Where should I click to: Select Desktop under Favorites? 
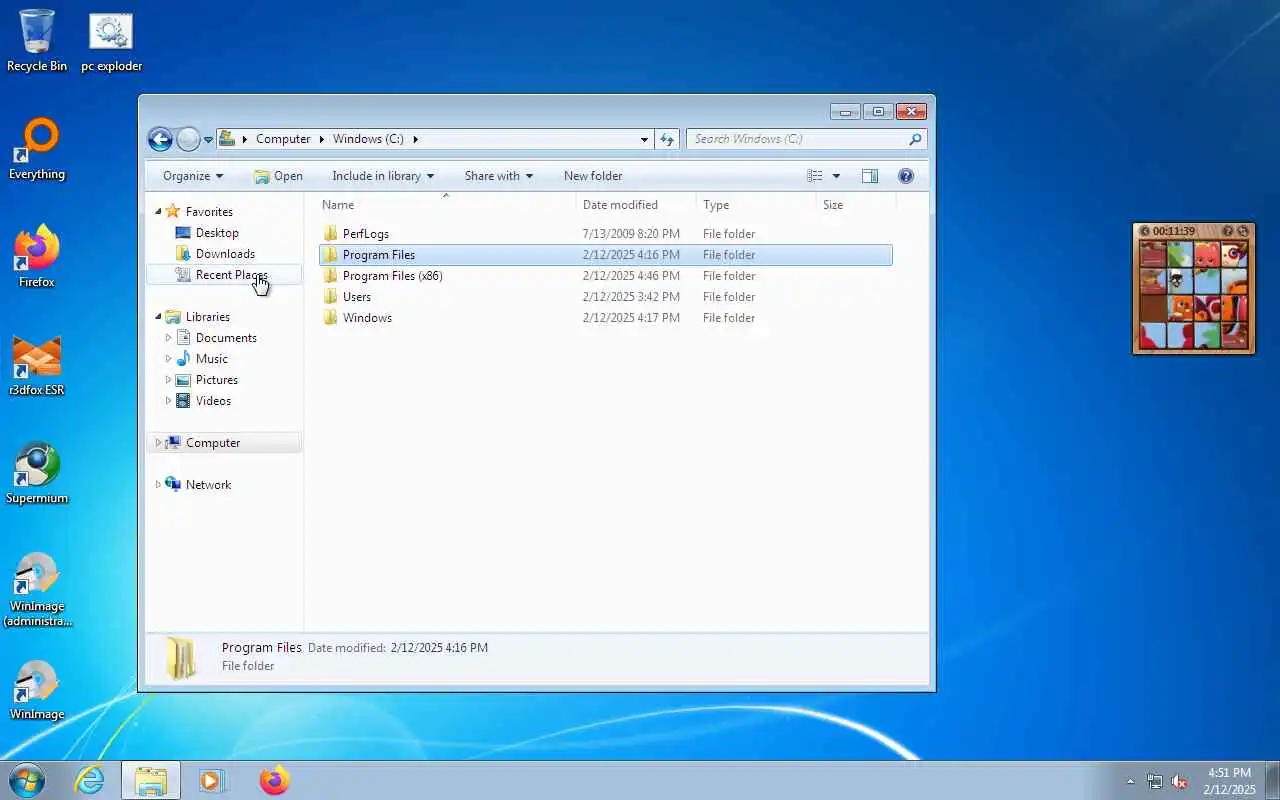point(217,233)
